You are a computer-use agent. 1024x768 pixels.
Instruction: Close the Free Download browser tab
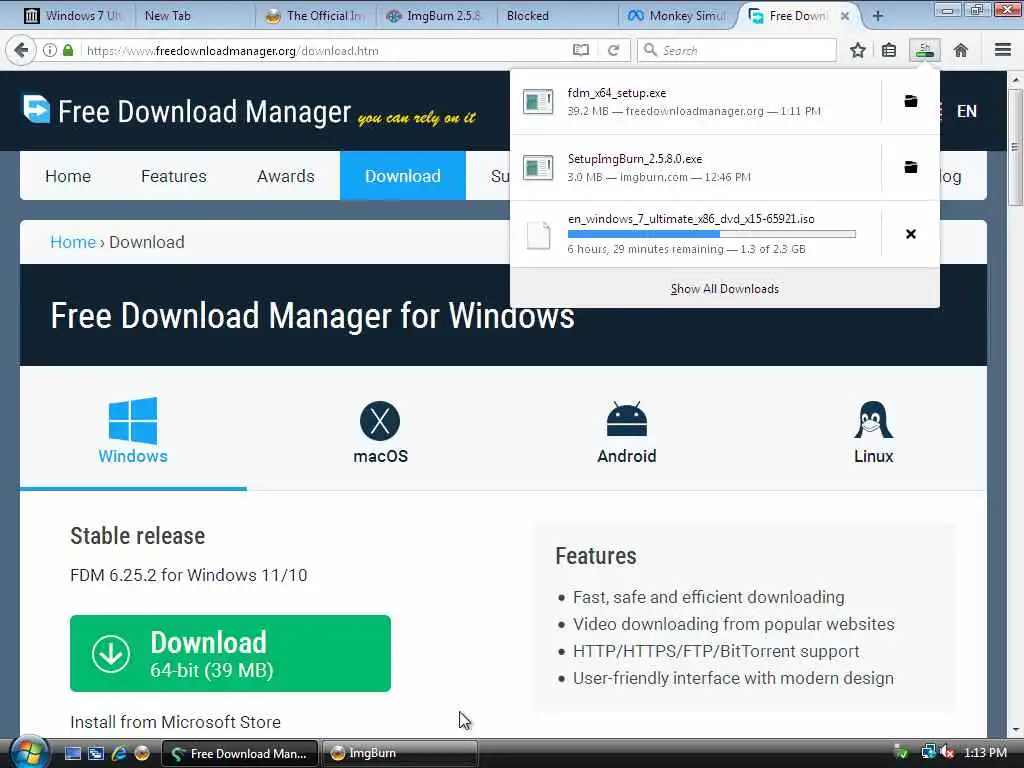(x=844, y=16)
